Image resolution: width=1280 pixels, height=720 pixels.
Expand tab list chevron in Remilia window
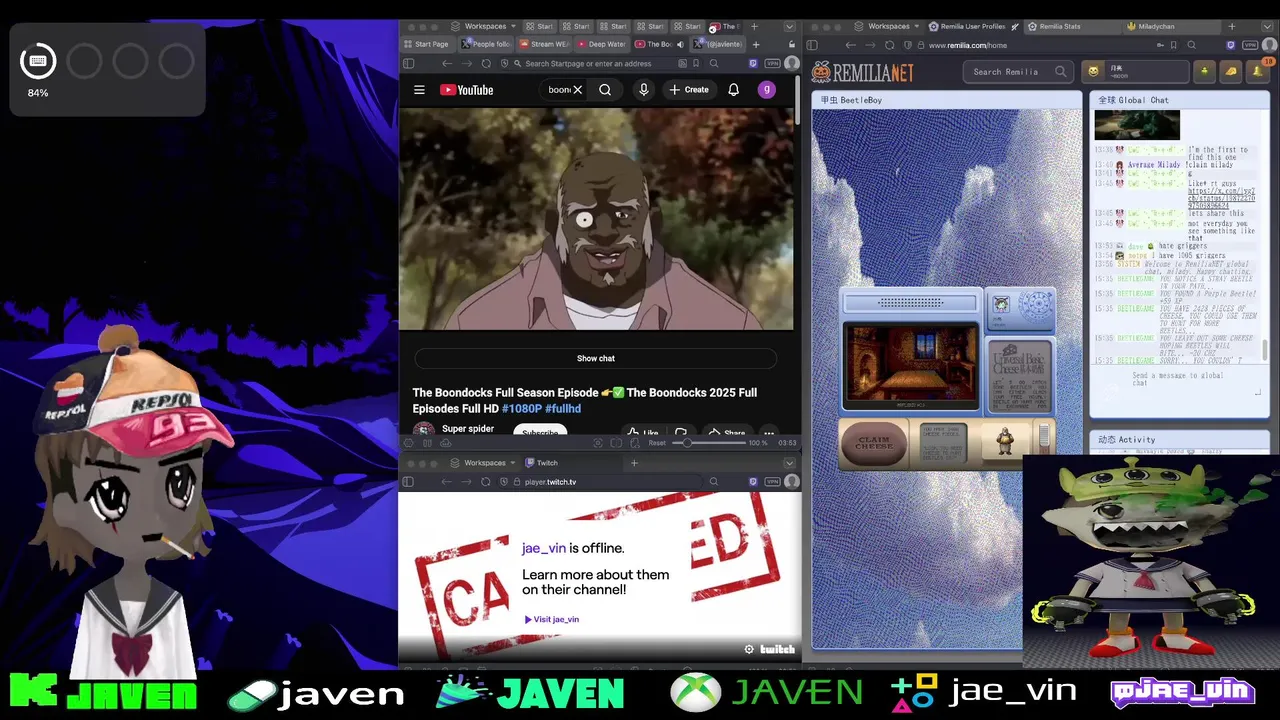click(x=1268, y=26)
